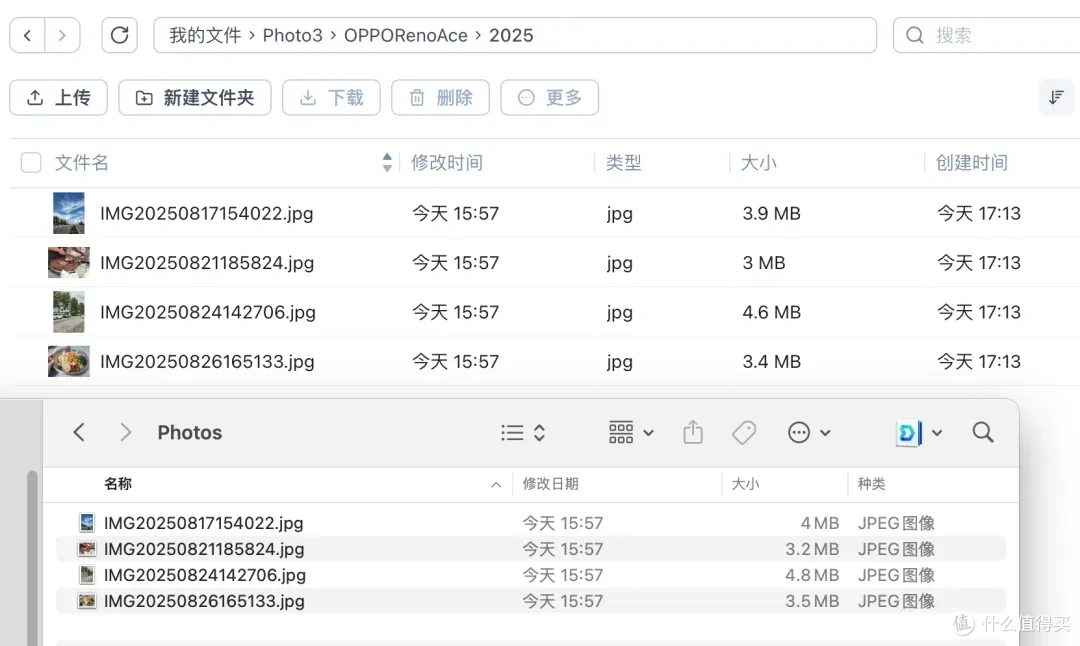Toggle the sort direction caret in Finder
The height and width of the screenshot is (646, 1080).
(x=496, y=485)
